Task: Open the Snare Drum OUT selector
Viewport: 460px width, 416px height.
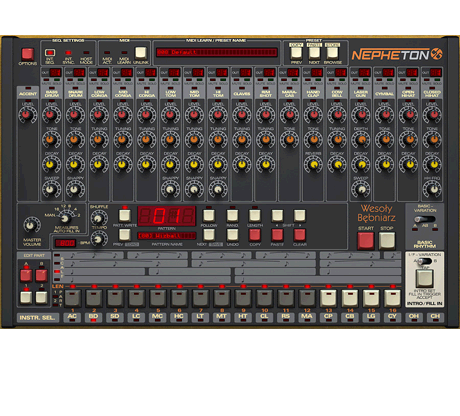Action: (79, 72)
